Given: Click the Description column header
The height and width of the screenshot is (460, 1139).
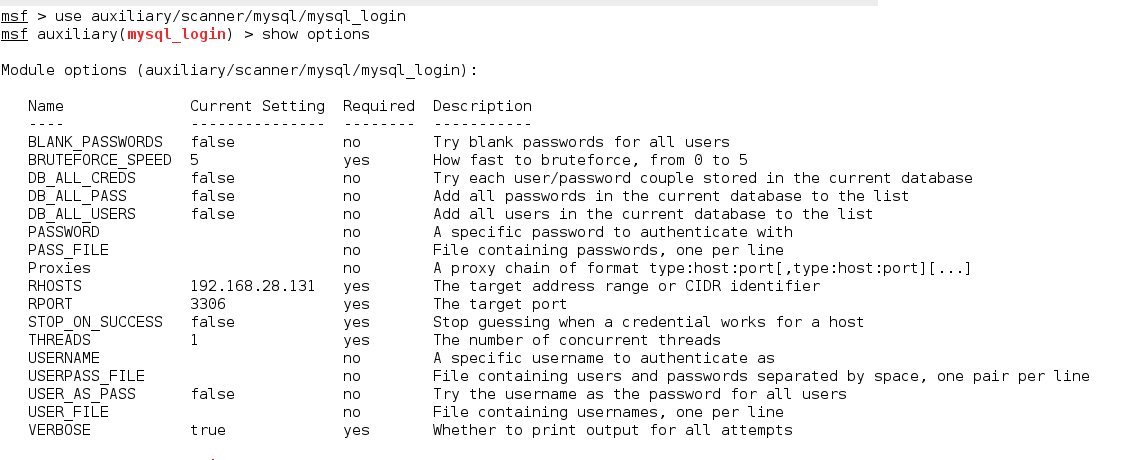Looking at the screenshot, I should tap(482, 106).
